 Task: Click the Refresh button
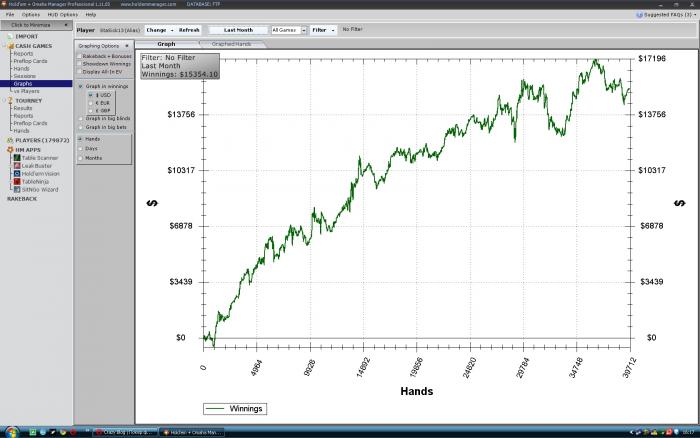pos(189,30)
